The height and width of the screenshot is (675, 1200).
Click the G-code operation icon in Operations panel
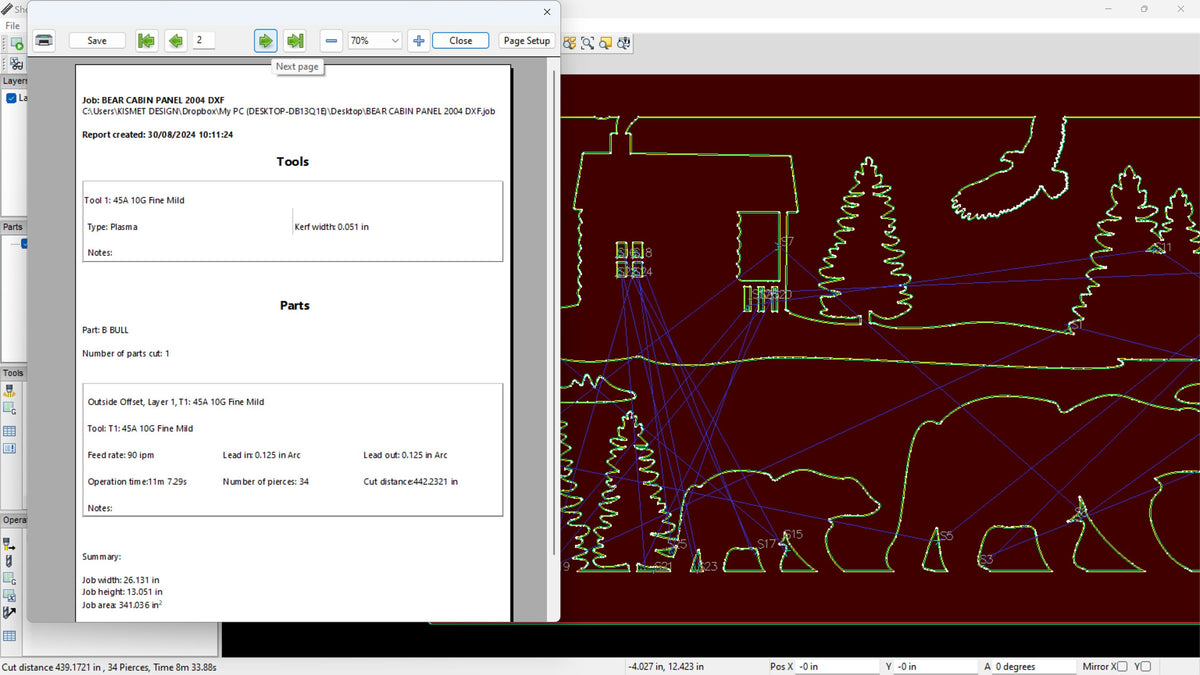point(9,579)
